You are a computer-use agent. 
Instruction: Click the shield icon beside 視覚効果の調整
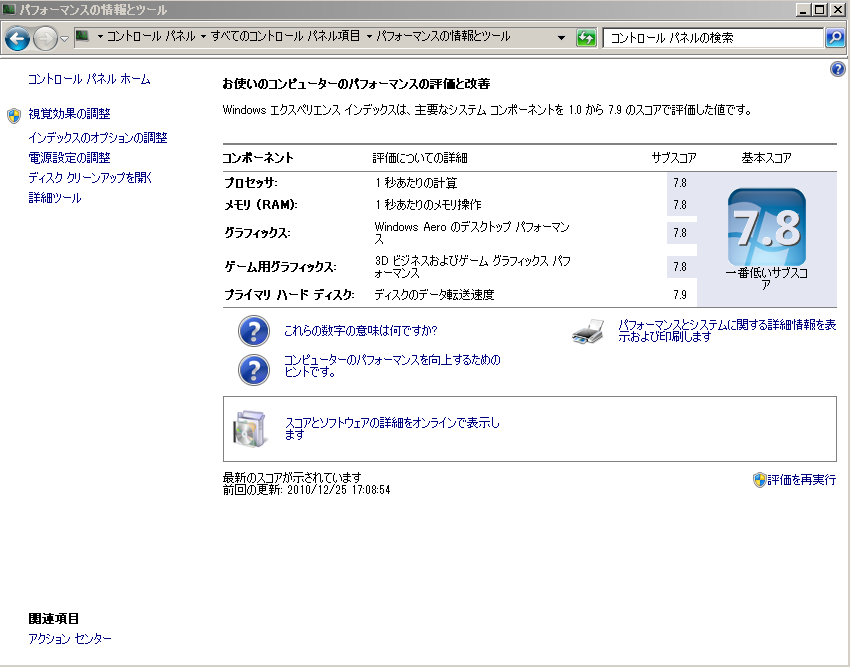14,115
